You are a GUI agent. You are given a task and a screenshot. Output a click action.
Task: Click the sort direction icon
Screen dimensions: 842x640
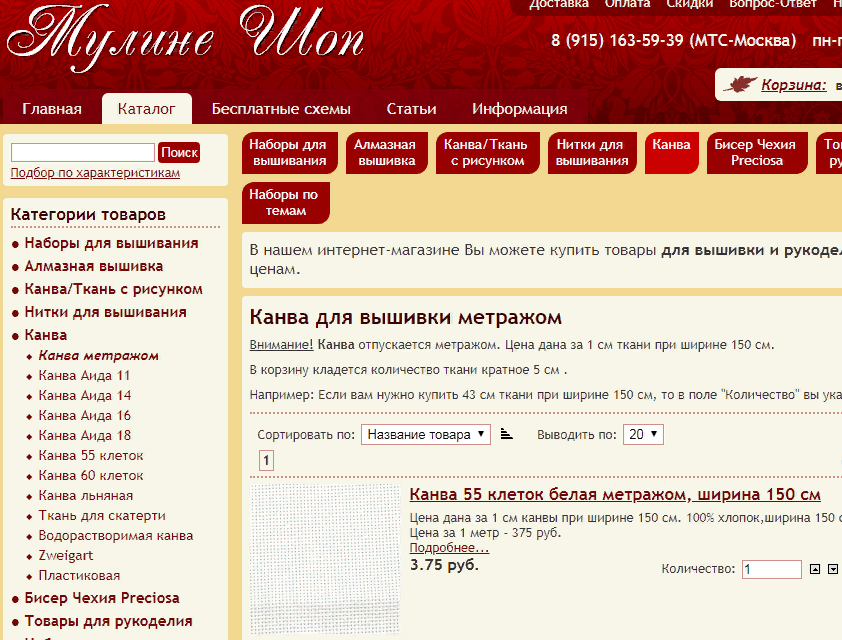(x=506, y=434)
